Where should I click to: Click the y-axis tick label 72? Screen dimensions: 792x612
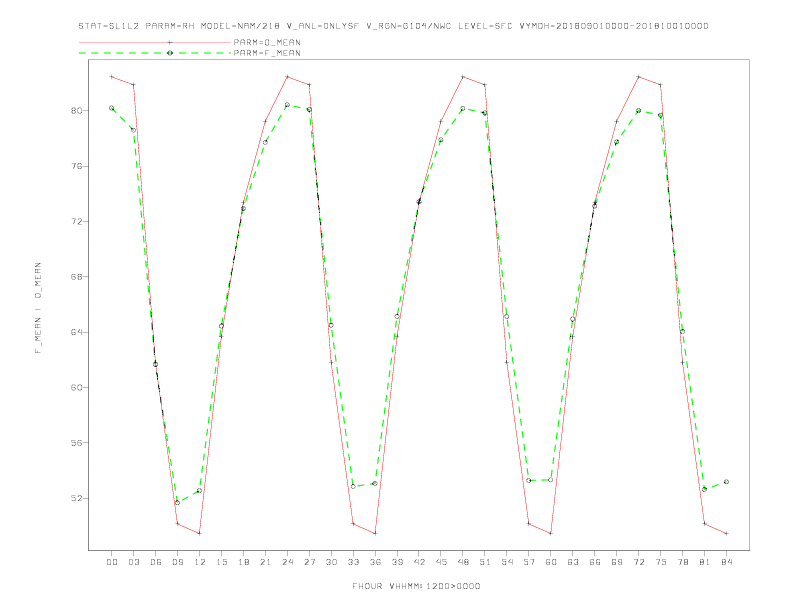click(x=76, y=221)
